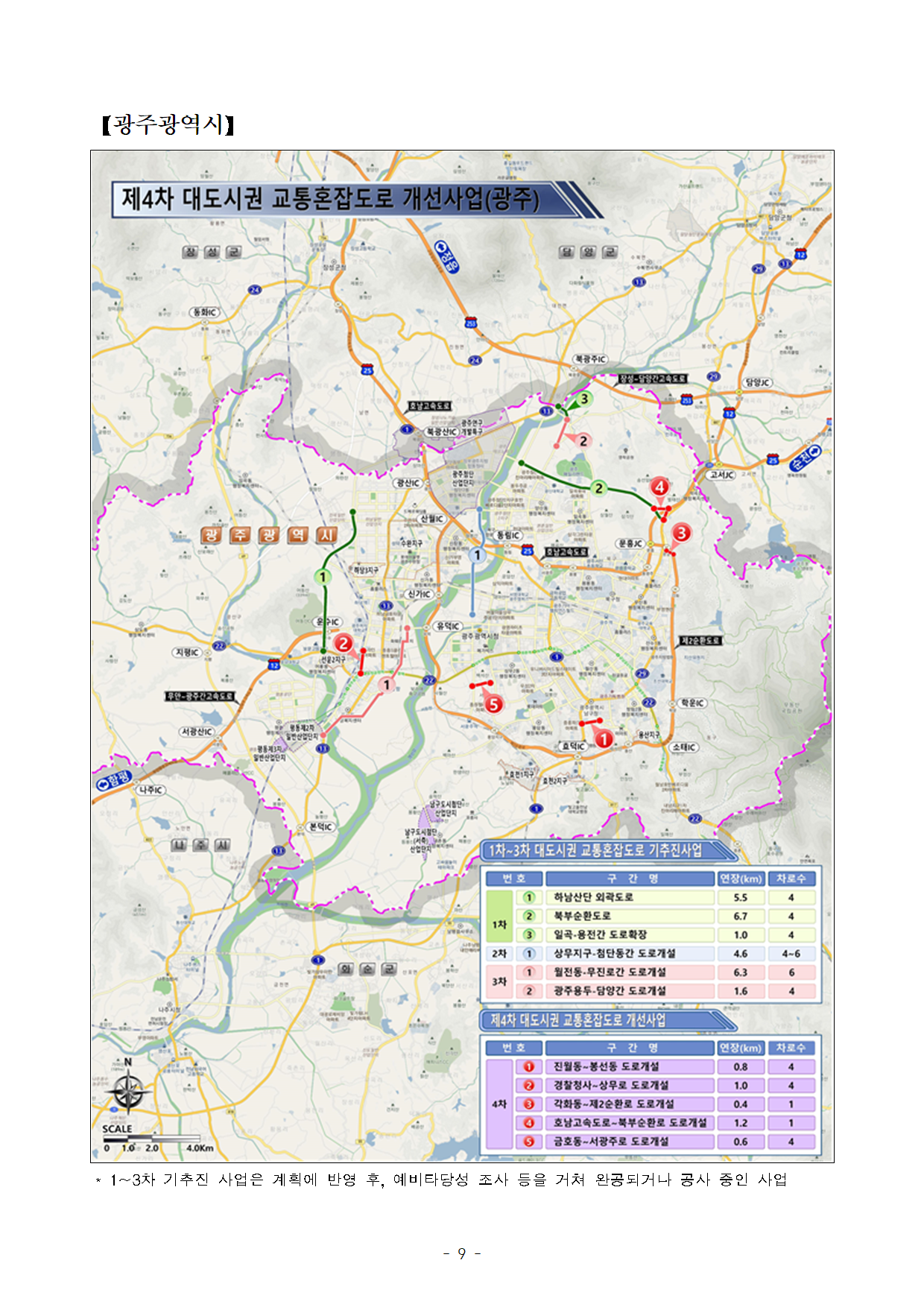Click green marker 3 near 북광주IC on map
The height and width of the screenshot is (1307, 924).
click(584, 399)
